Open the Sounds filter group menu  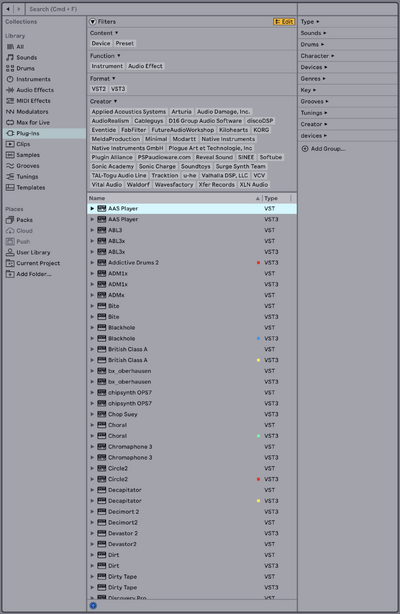pos(313,33)
